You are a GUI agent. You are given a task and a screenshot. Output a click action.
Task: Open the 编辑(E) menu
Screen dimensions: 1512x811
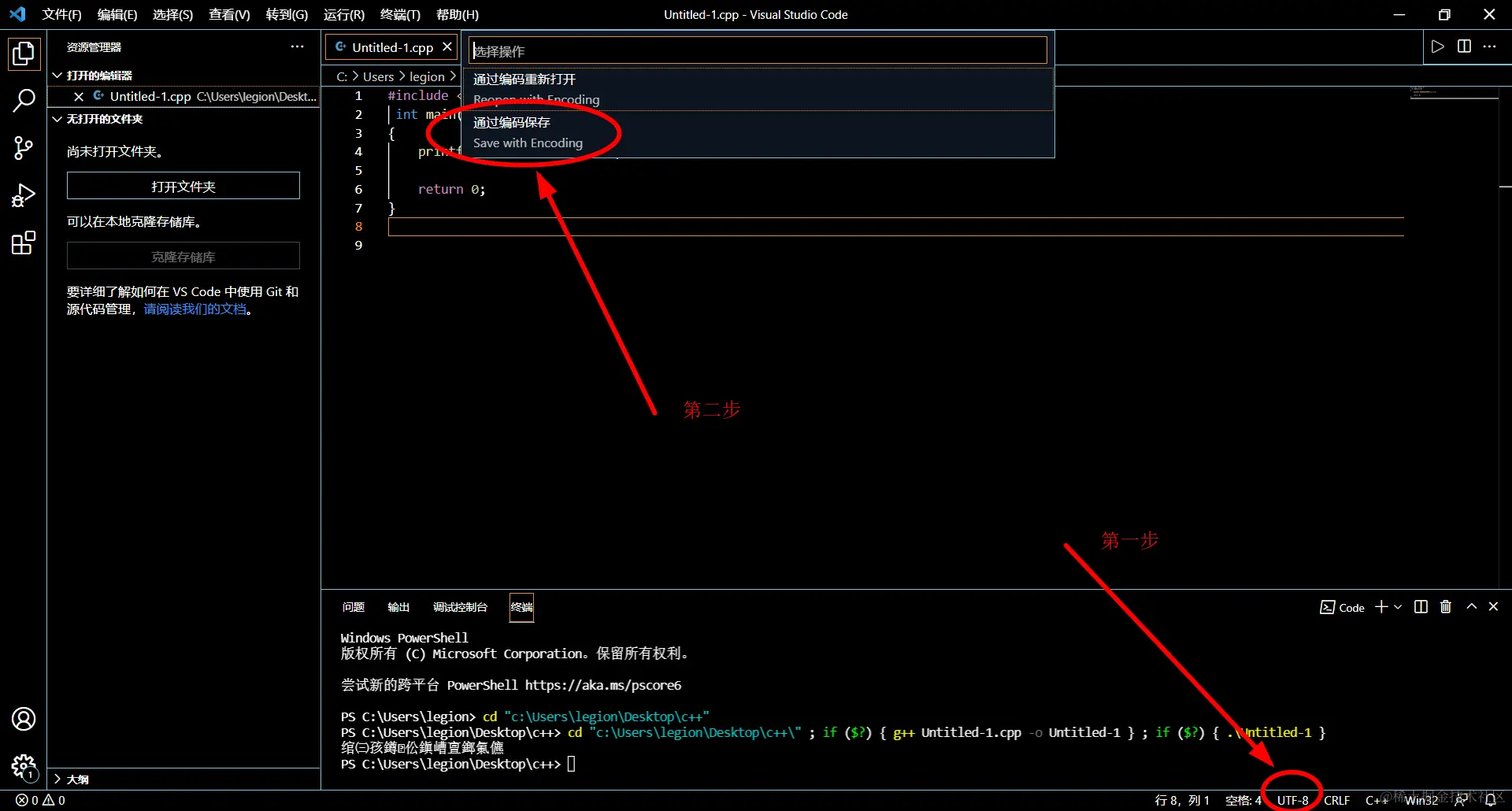coord(117,15)
